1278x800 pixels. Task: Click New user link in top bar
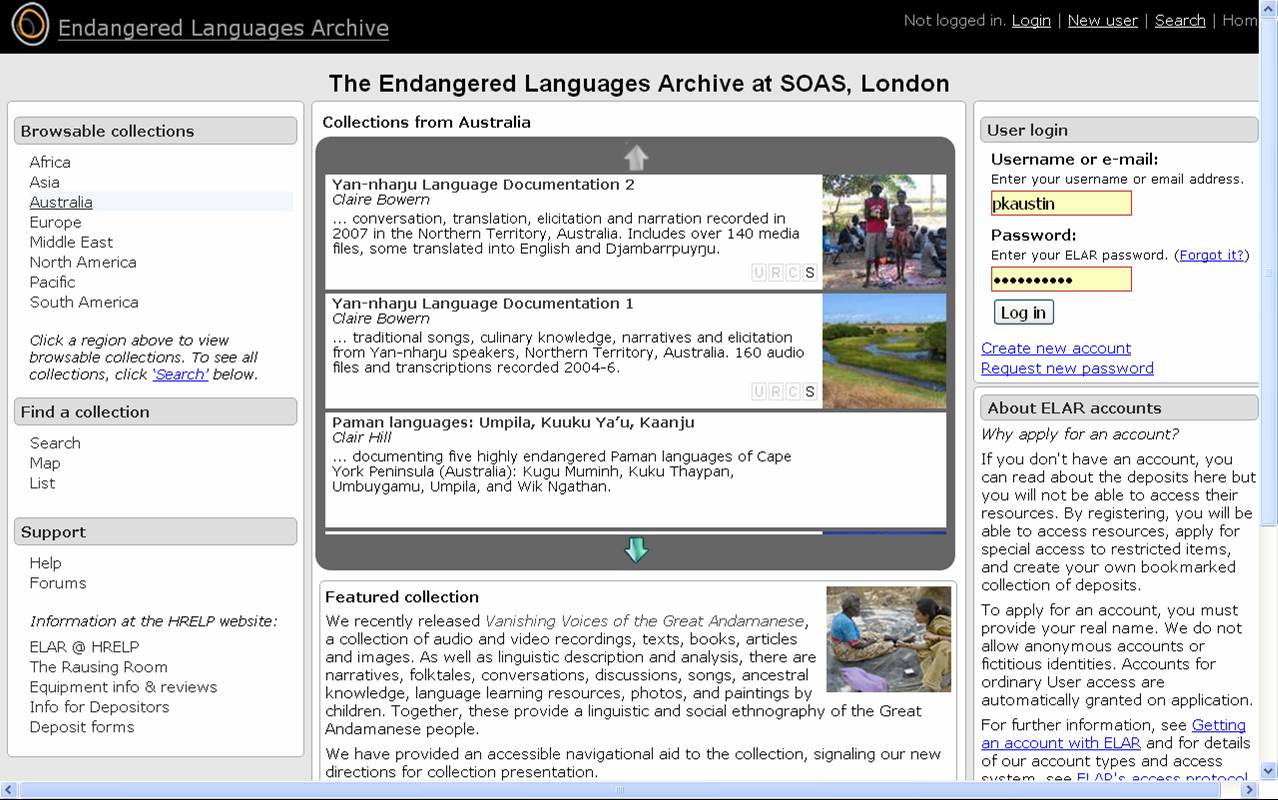1102,20
